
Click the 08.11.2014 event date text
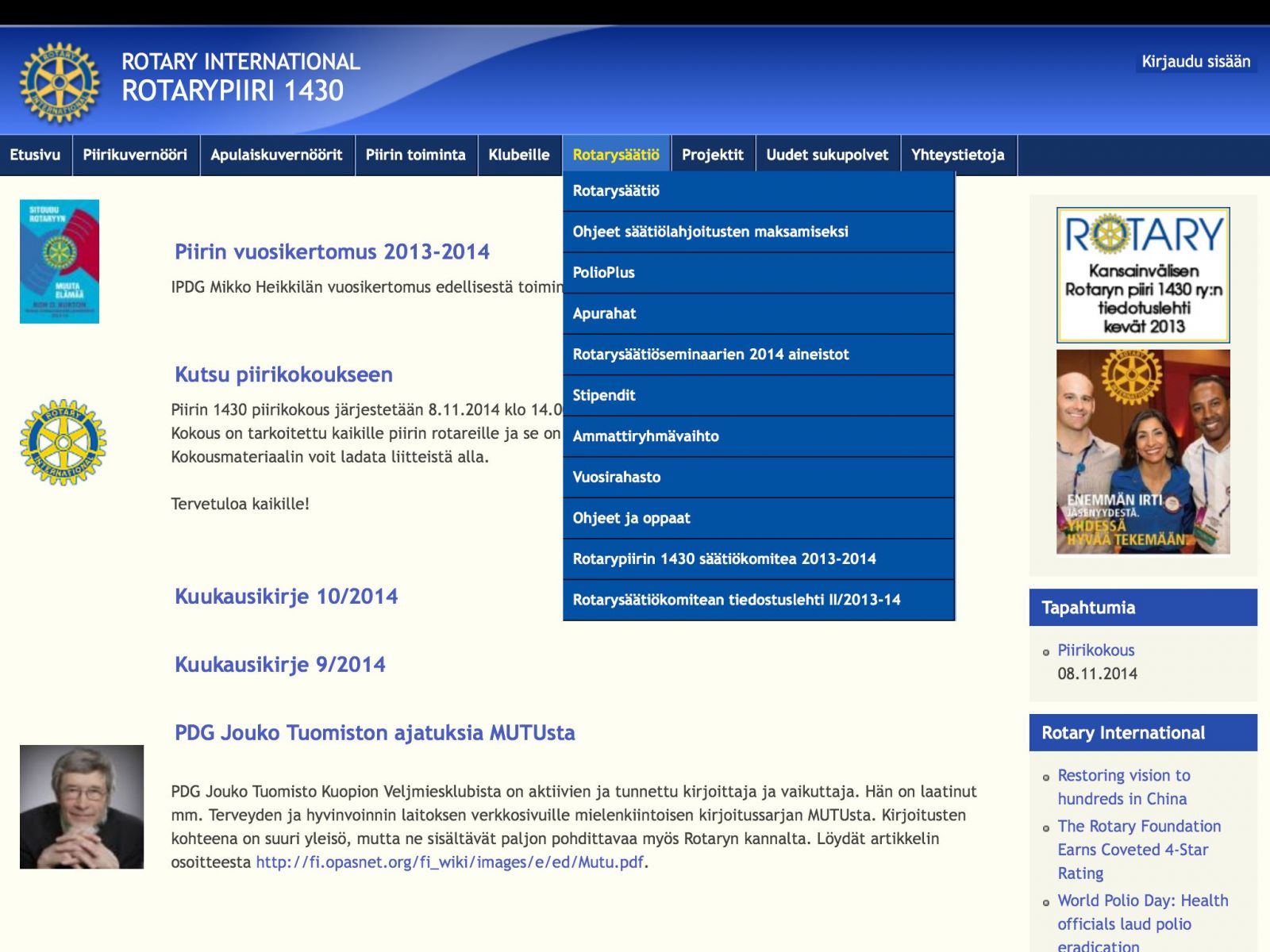pos(1097,674)
